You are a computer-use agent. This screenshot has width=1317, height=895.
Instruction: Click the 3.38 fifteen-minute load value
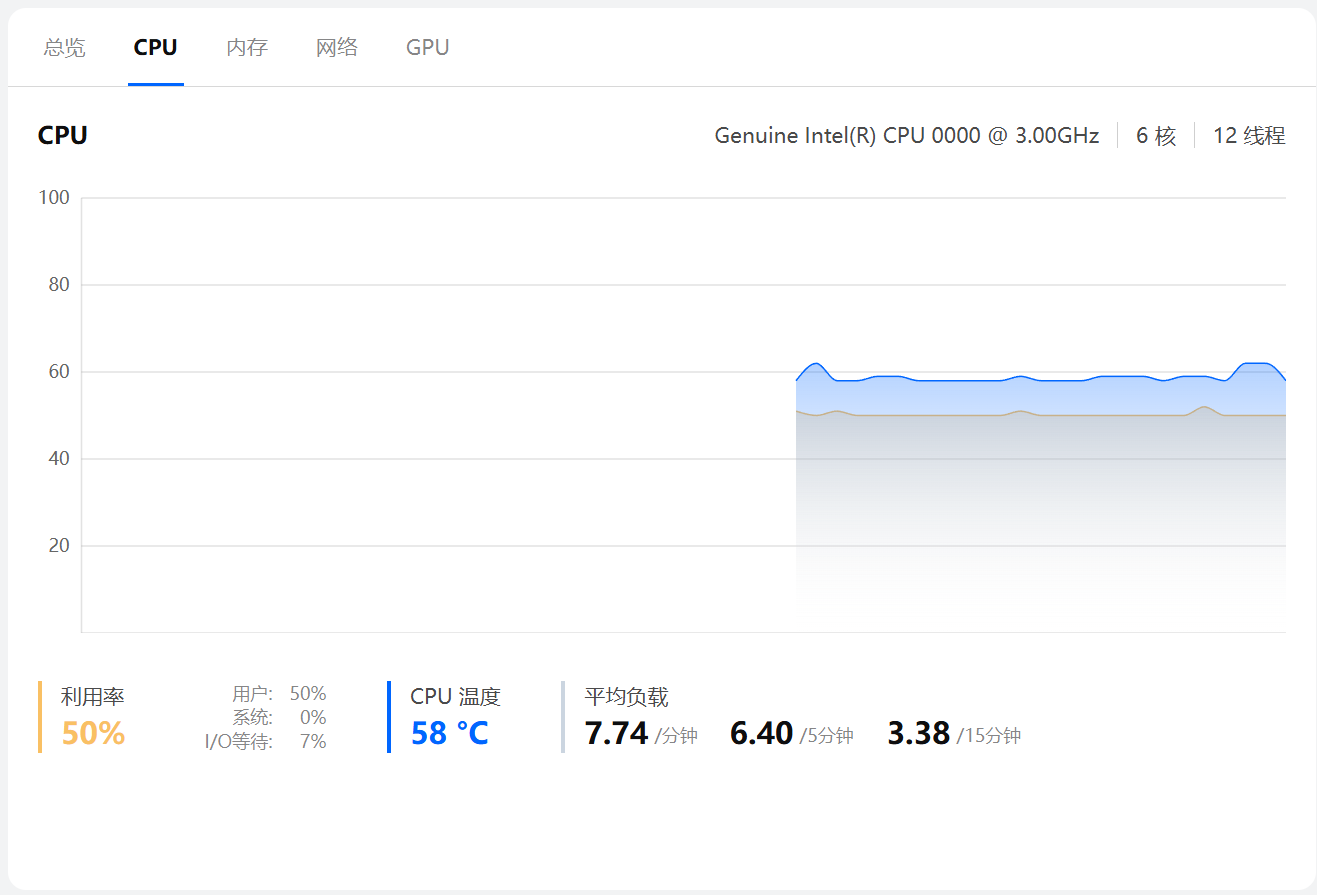coord(919,733)
